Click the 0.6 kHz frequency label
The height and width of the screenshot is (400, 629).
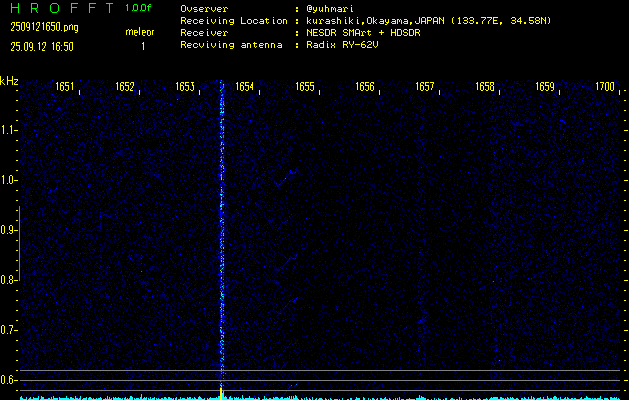pyautogui.click(x=8, y=380)
